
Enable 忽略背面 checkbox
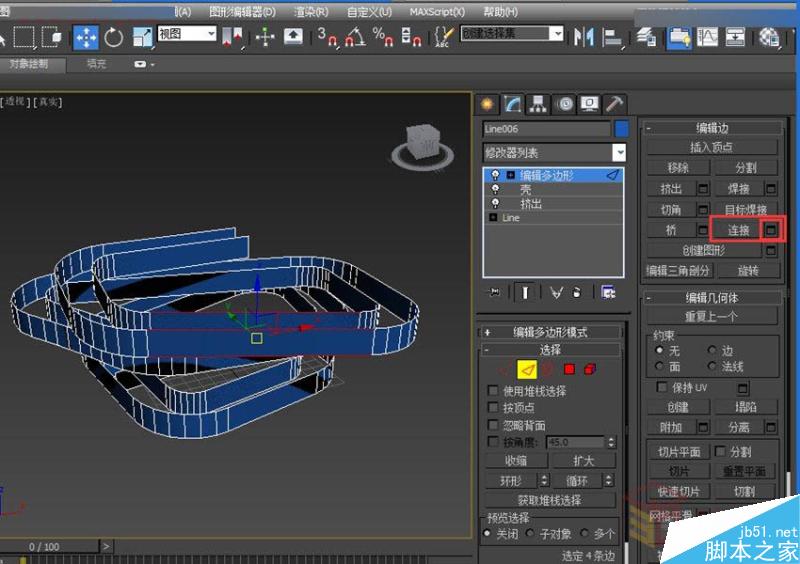click(x=492, y=425)
